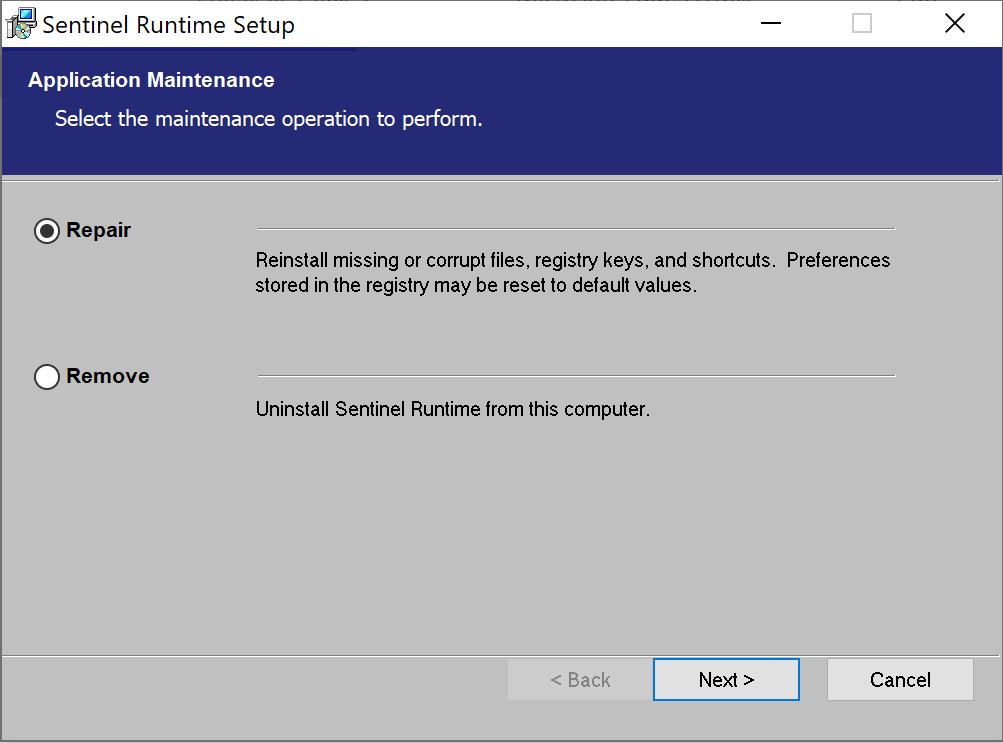Viewport: 1003px width, 743px height.
Task: Click the 'Select the maintenance operation' subtitle
Action: click(x=268, y=119)
